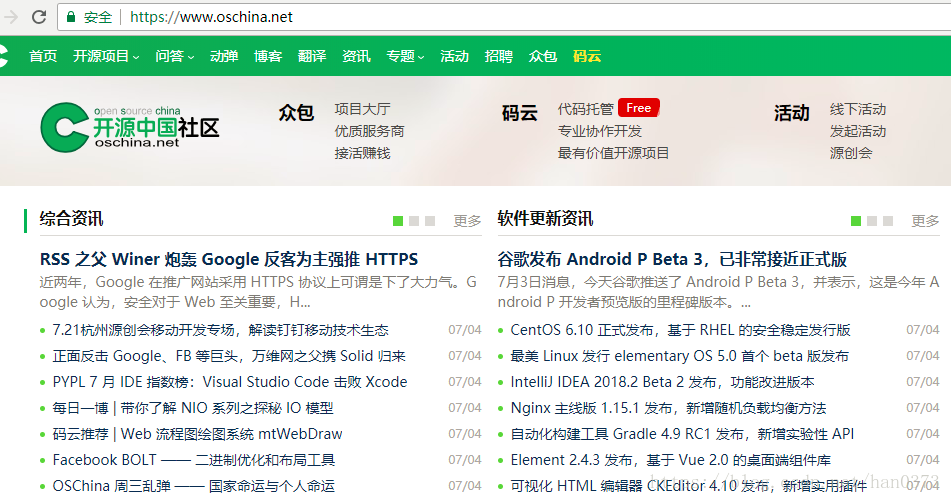Open the article 最美 Linux 发行 elementary OS 5.0
This screenshot has height=502, width=951.
coord(679,356)
